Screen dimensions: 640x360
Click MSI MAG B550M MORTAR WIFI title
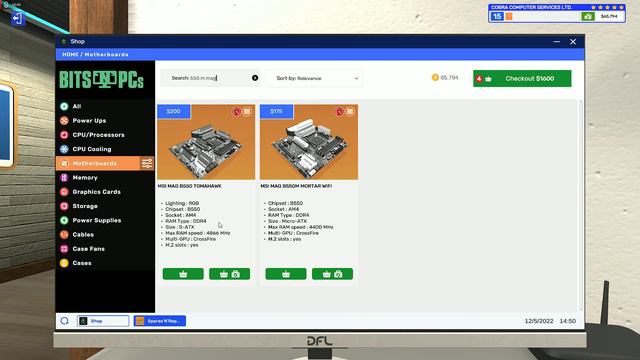click(296, 186)
